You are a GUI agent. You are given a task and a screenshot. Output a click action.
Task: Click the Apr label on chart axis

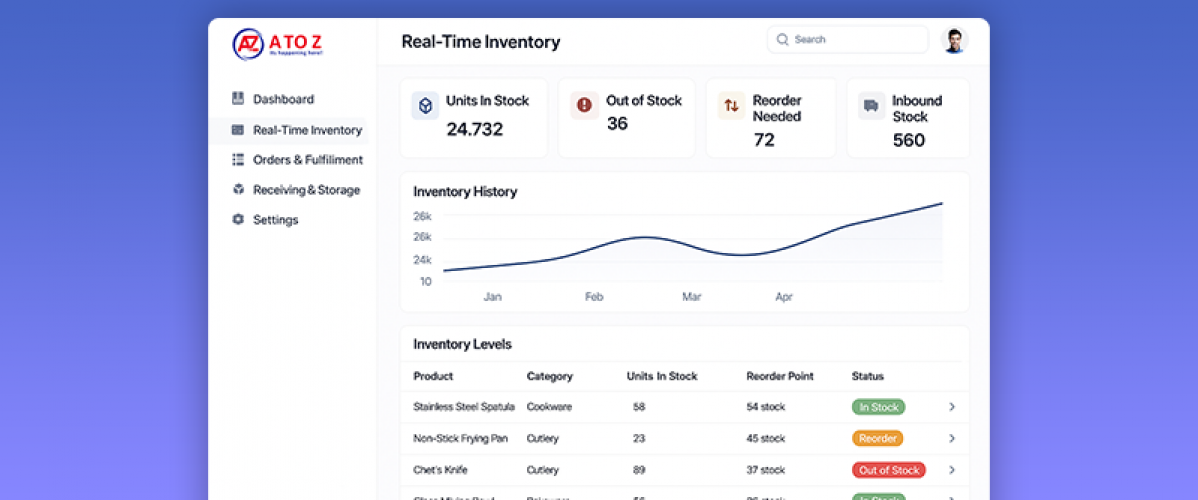point(784,297)
